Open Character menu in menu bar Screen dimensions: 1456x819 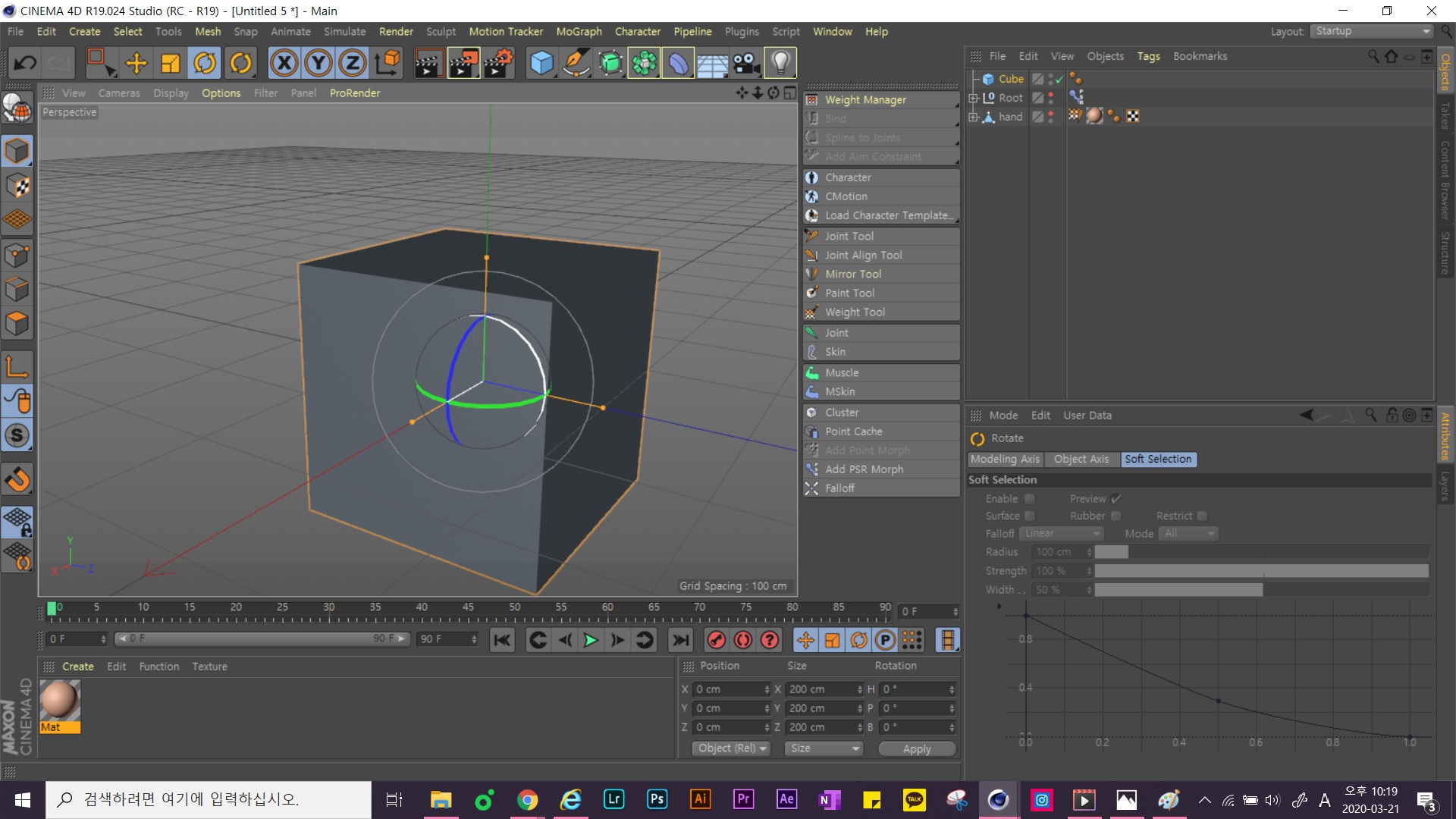point(637,31)
